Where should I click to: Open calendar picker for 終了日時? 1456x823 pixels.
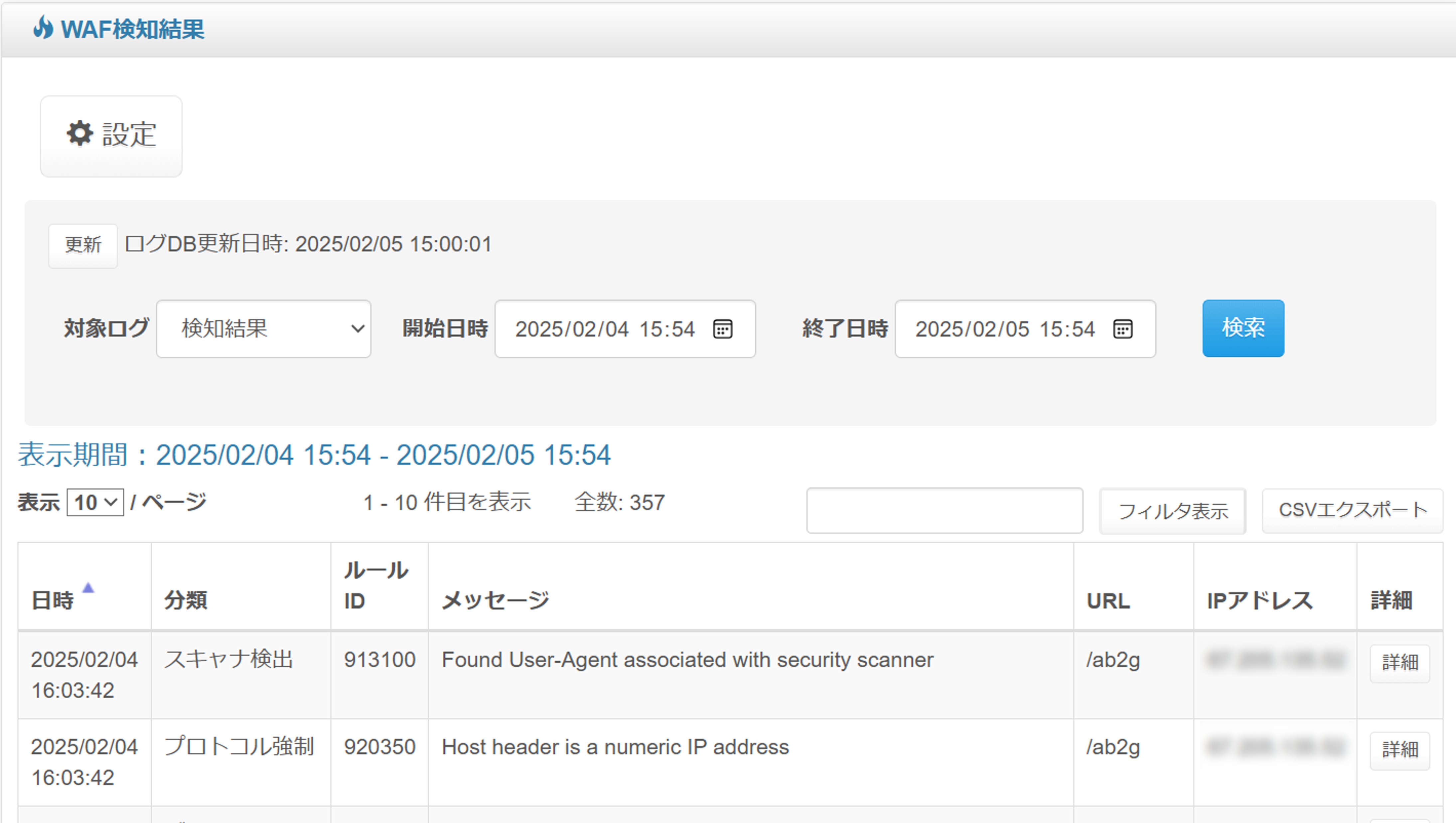pos(1122,329)
